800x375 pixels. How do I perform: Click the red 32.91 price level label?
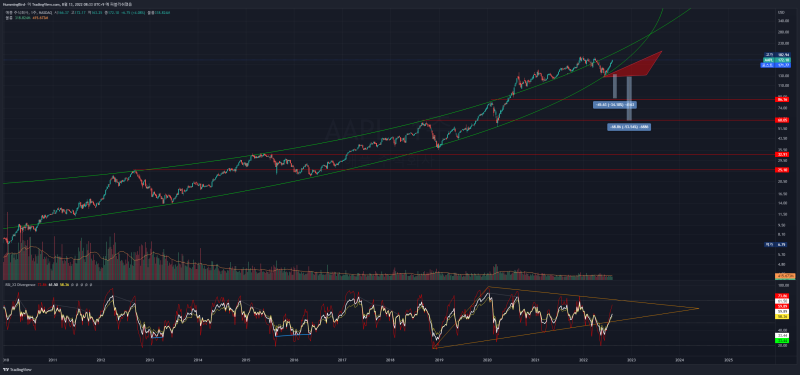pos(782,154)
